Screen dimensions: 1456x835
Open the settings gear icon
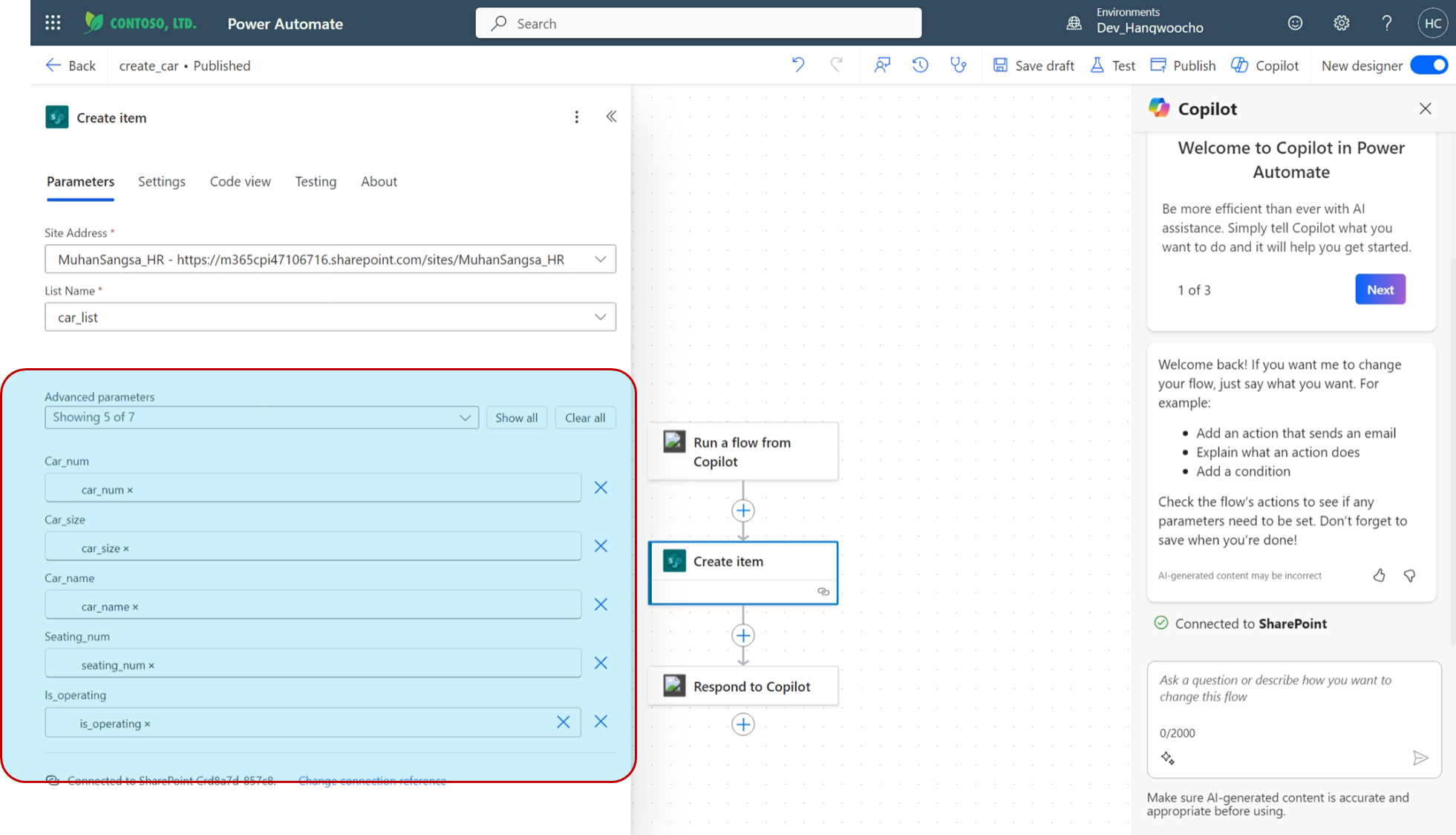(x=1341, y=23)
